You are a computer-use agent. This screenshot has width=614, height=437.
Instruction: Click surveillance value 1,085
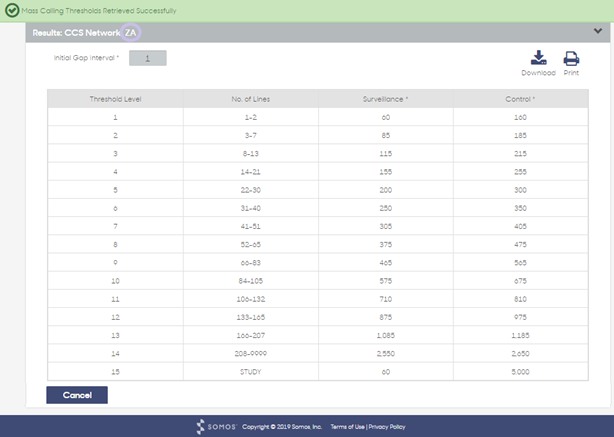point(386,335)
